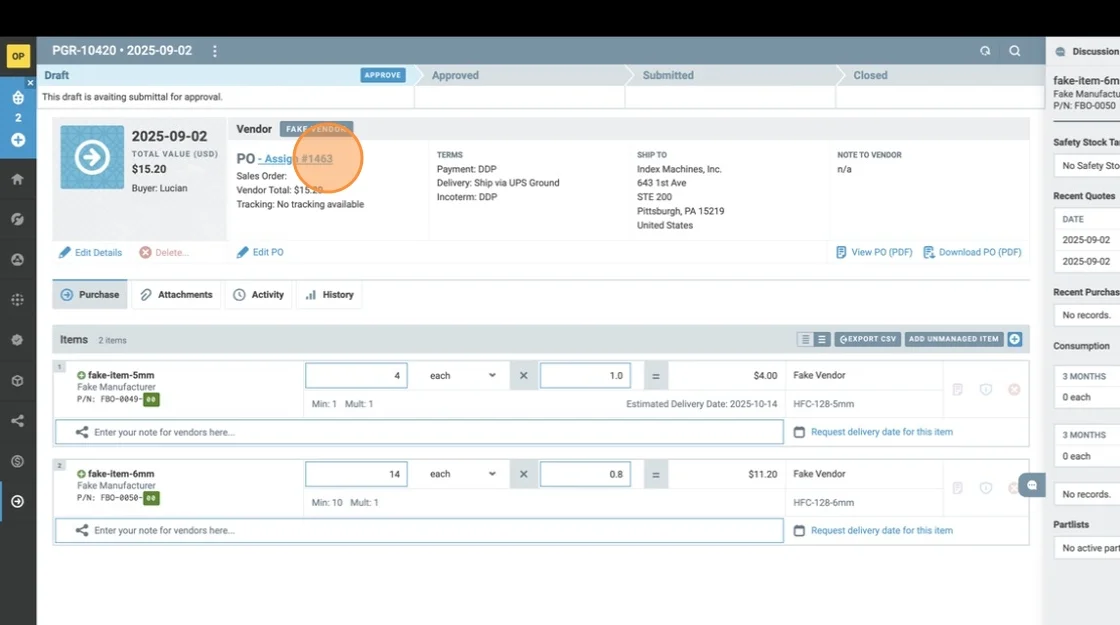Click the Home icon in sidebar
The height and width of the screenshot is (625, 1120).
(17, 179)
